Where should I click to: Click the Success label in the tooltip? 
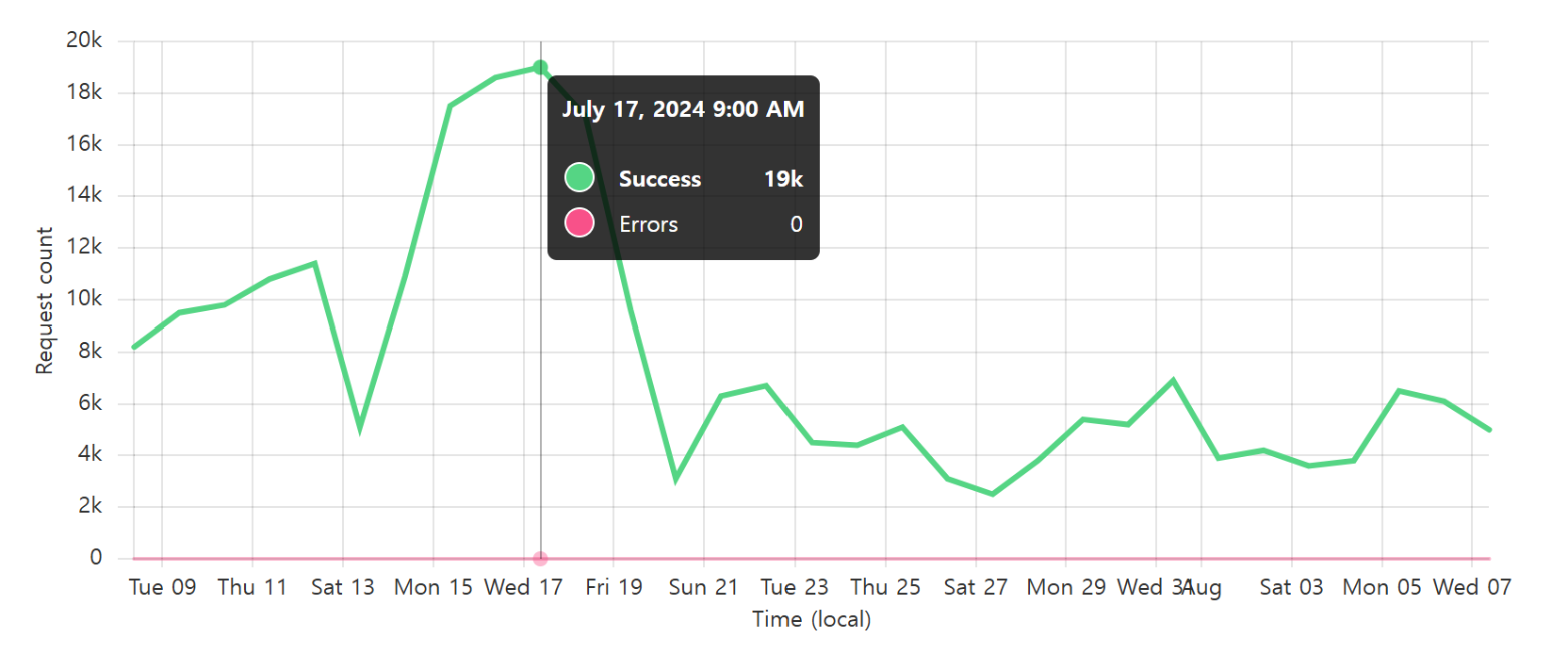[x=660, y=179]
